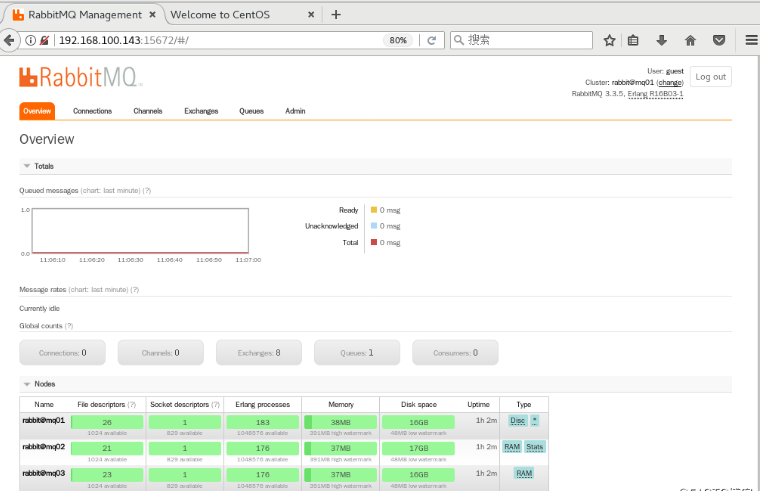Collapse the Nodes section

click(x=39, y=384)
